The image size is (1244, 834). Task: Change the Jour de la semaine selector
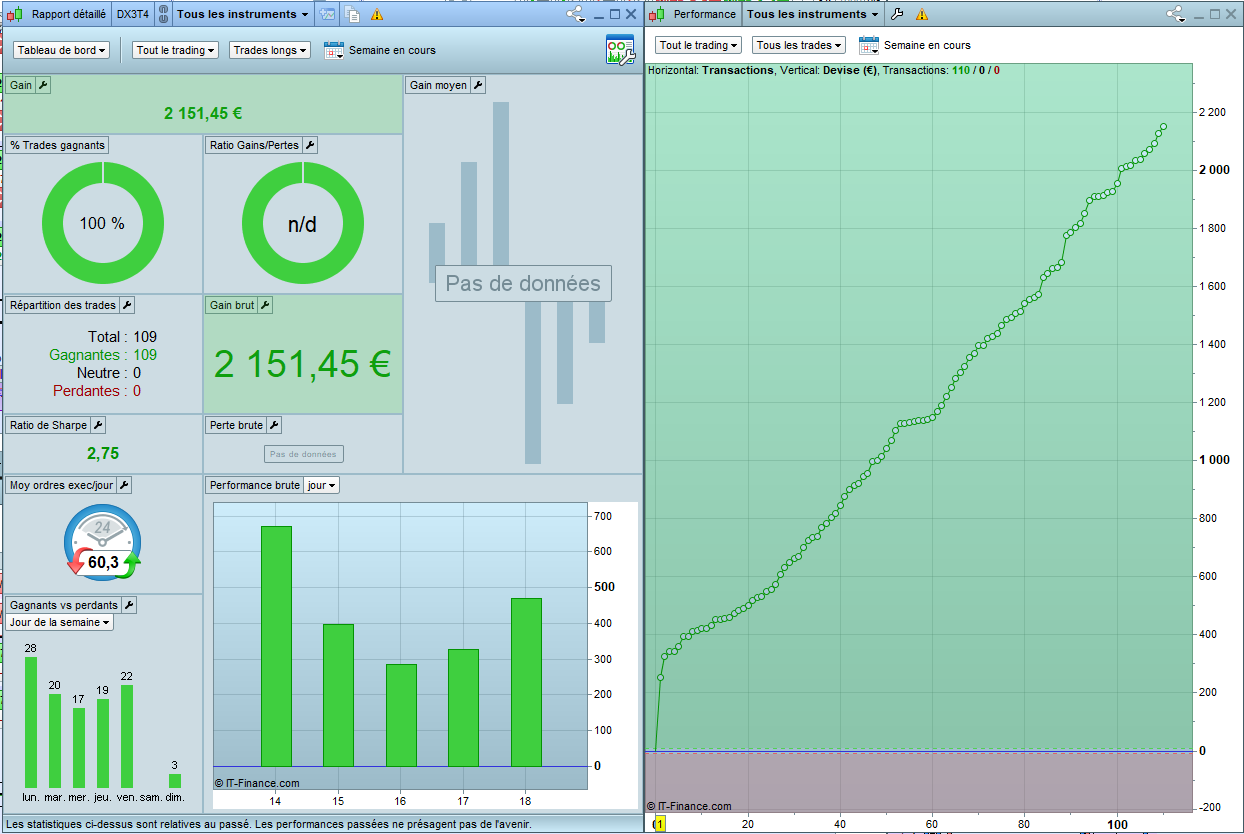[x=59, y=622]
